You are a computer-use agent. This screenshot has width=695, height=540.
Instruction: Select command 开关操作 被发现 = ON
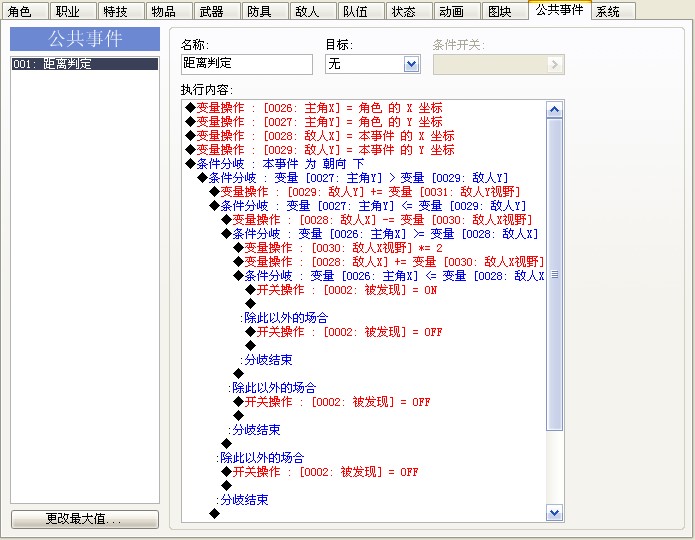coord(341,290)
